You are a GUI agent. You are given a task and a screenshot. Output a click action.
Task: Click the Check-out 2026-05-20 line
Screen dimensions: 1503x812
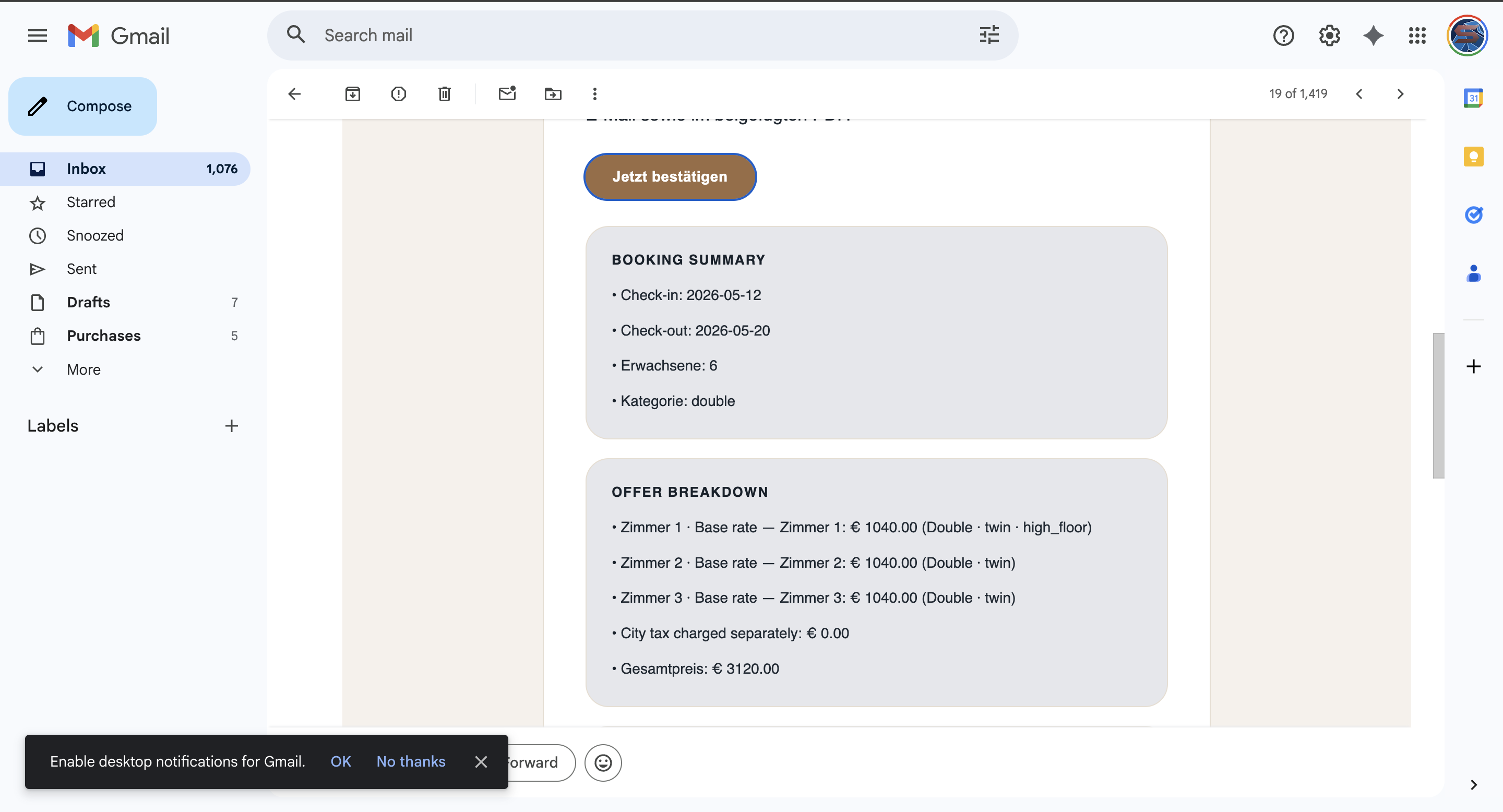click(691, 331)
